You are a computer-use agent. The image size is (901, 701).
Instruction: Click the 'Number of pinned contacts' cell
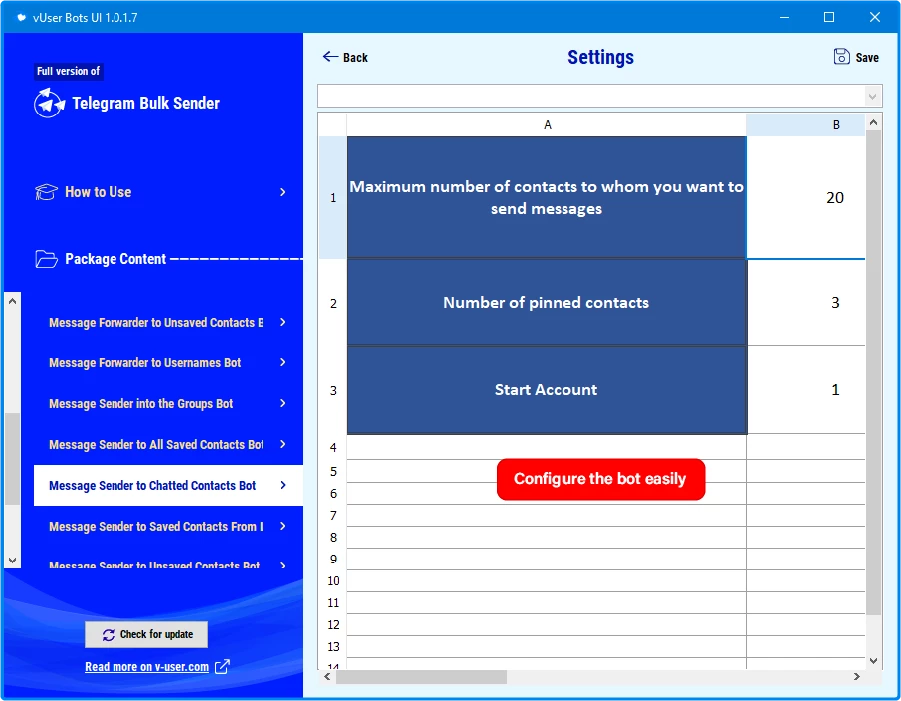click(546, 303)
